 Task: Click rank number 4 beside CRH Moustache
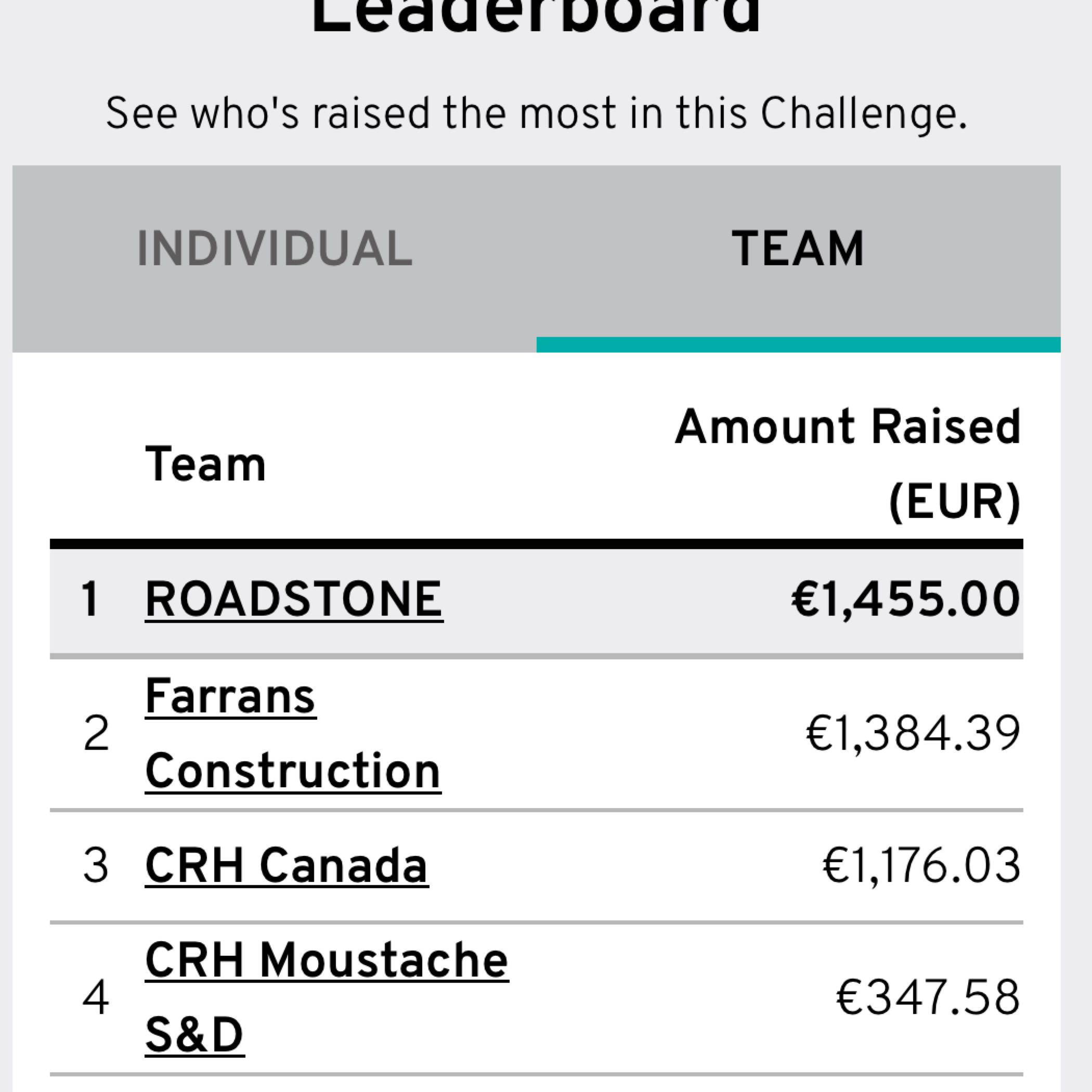coord(96,997)
